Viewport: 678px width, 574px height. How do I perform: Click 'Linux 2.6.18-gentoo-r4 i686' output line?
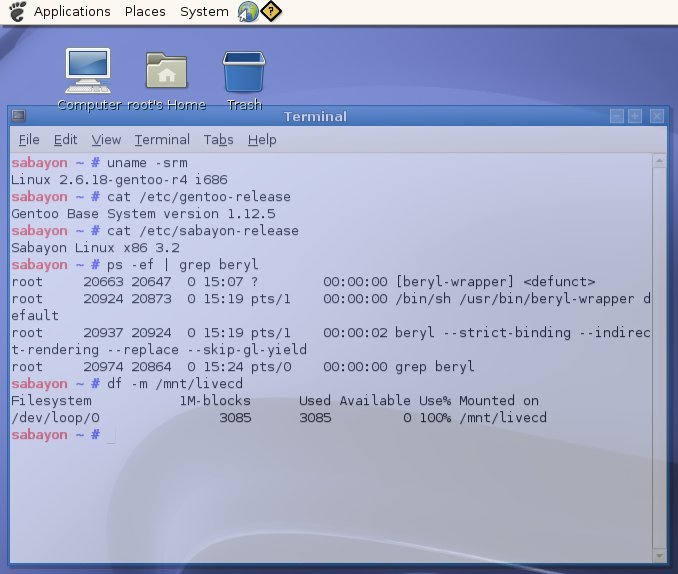(x=119, y=180)
